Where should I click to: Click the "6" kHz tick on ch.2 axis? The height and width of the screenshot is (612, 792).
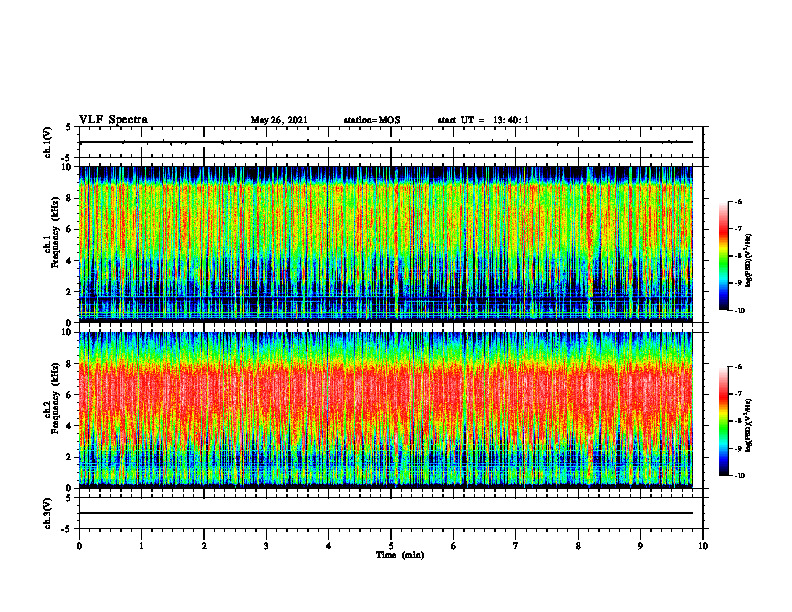(x=70, y=395)
